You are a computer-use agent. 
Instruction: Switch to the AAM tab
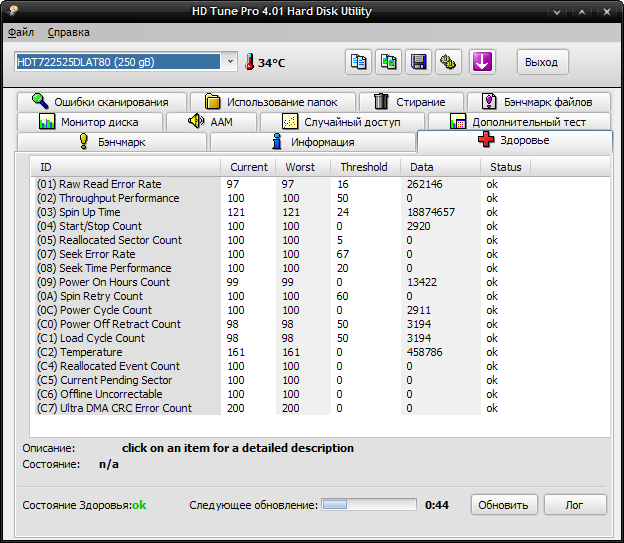[212, 121]
